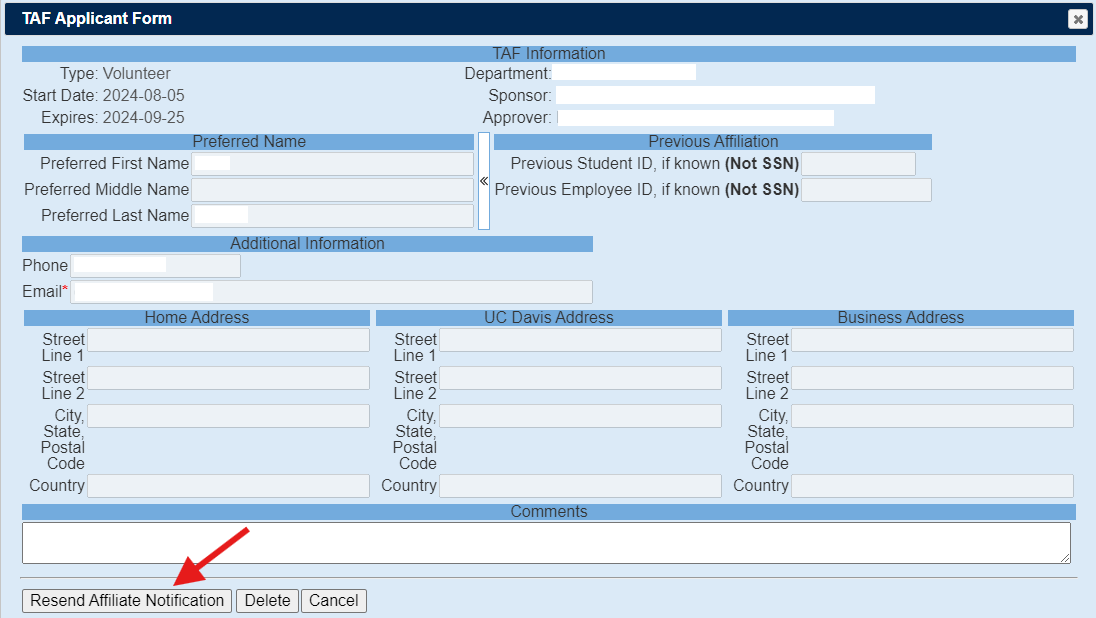
Task: Click the Phone input field
Action: (x=155, y=266)
